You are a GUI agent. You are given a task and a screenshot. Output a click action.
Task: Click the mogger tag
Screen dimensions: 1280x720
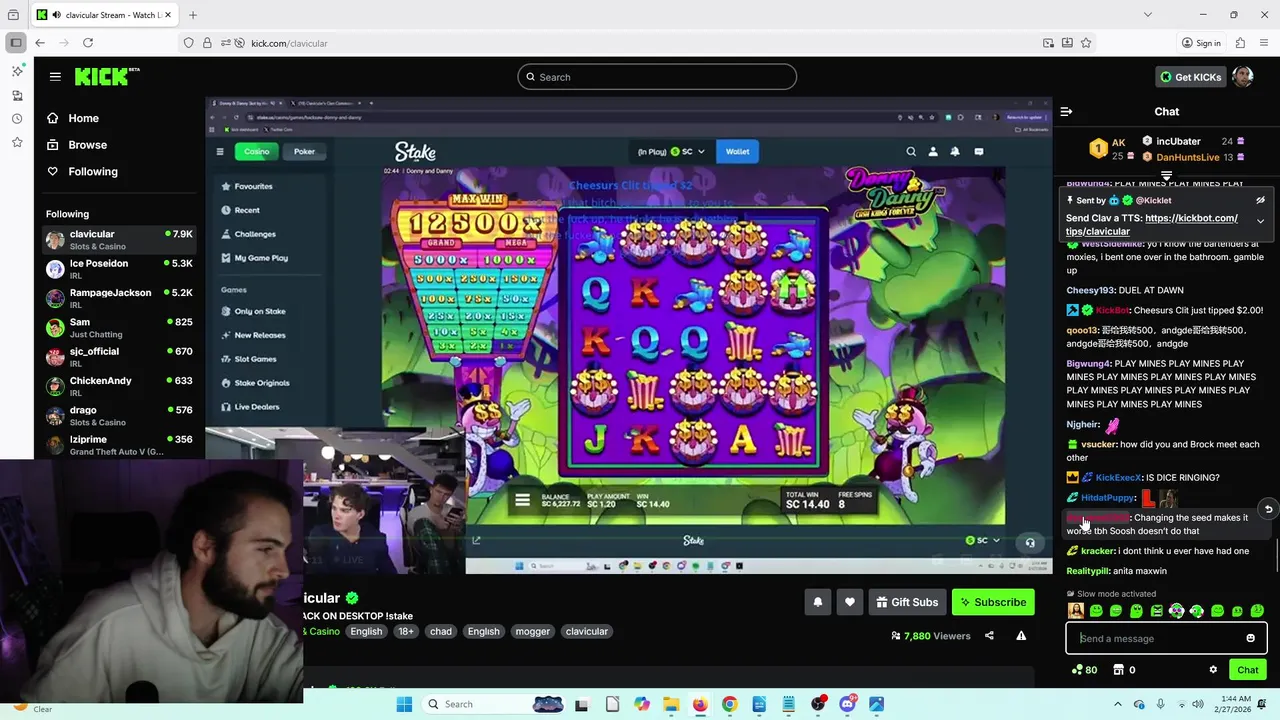pyautogui.click(x=532, y=632)
